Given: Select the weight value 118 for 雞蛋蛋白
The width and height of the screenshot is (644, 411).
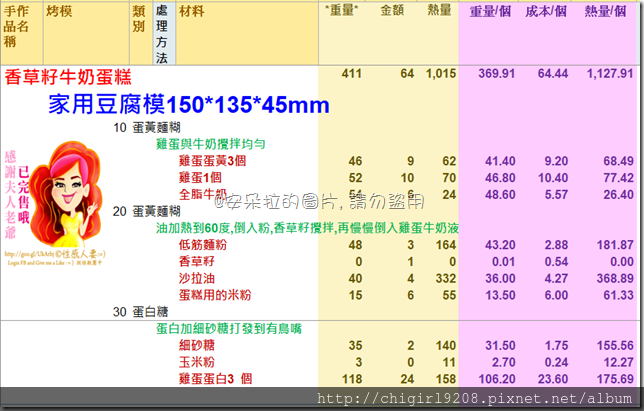Looking at the screenshot, I should pyautogui.click(x=352, y=379).
